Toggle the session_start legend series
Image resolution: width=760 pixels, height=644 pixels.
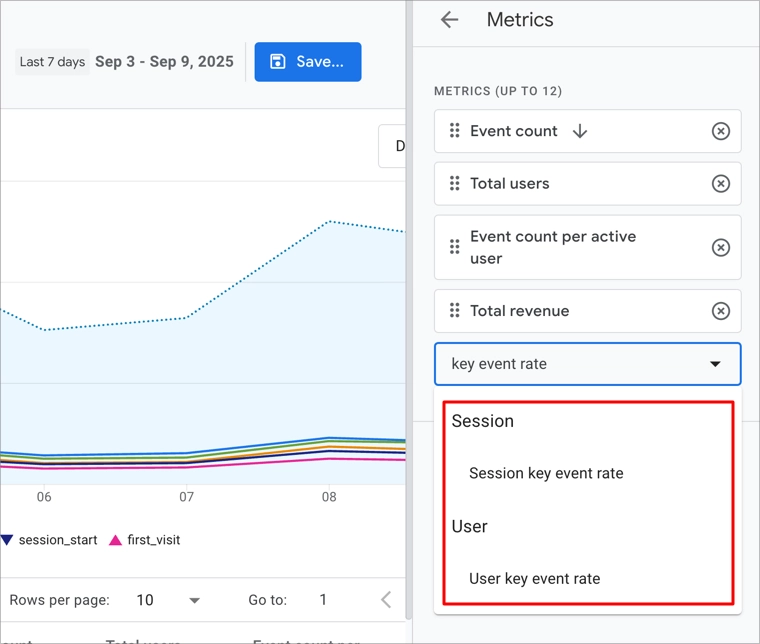[50, 540]
